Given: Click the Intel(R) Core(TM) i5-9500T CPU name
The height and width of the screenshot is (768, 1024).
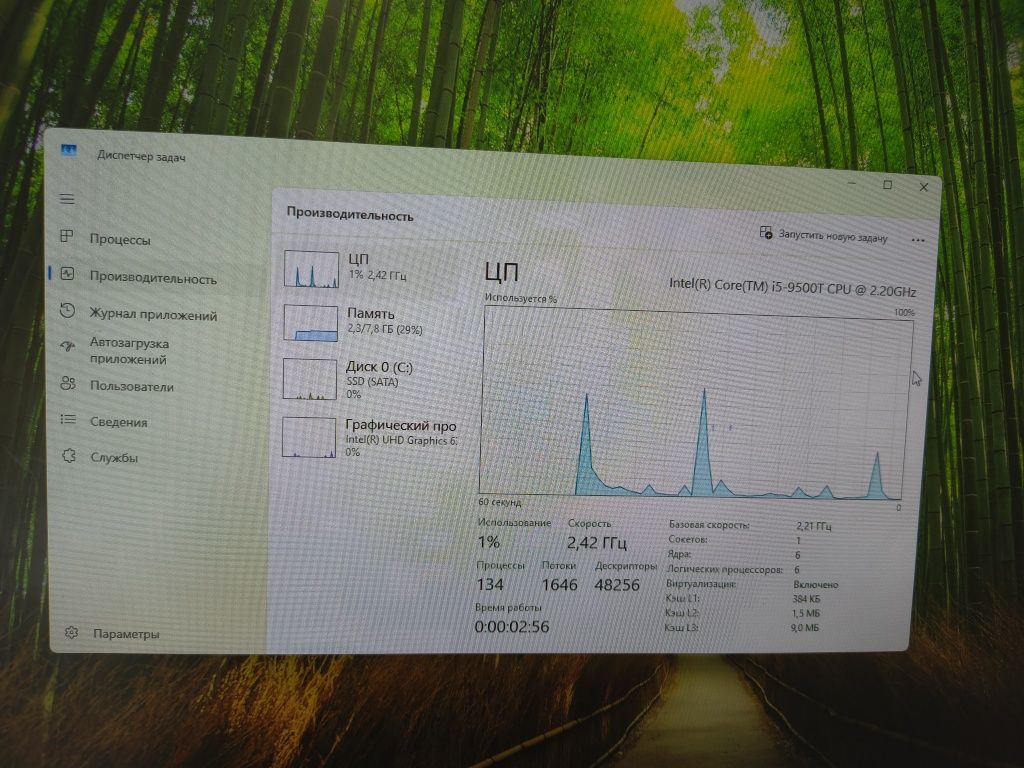Looking at the screenshot, I should click(792, 287).
